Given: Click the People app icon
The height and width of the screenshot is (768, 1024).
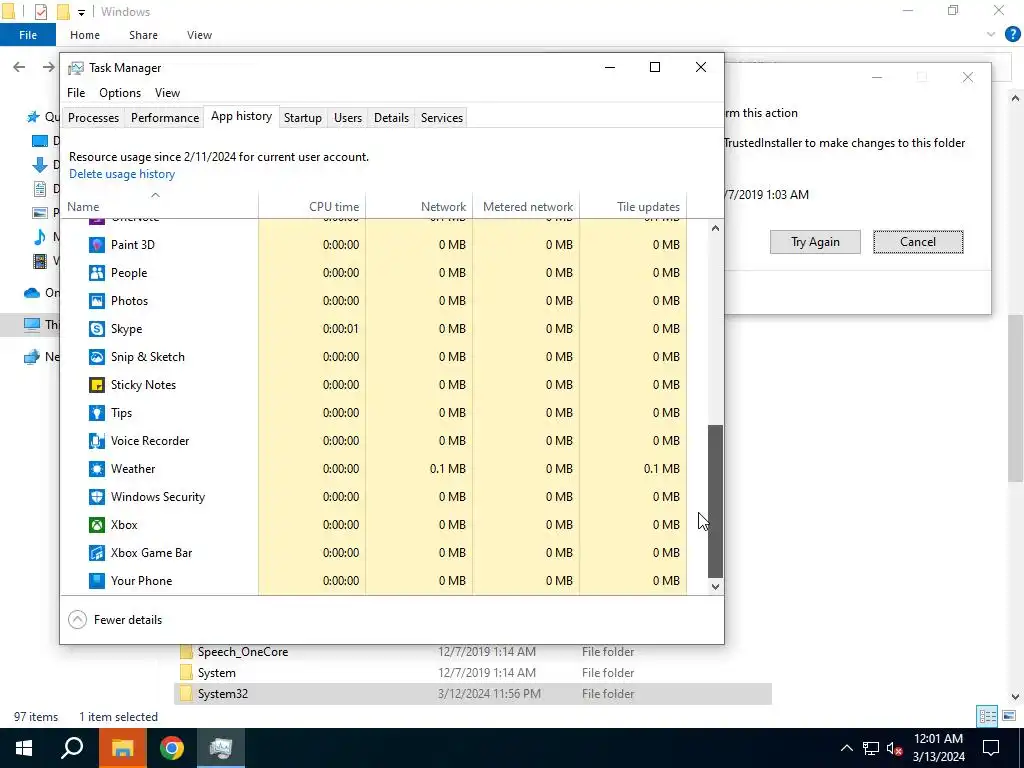Looking at the screenshot, I should pos(97,273).
